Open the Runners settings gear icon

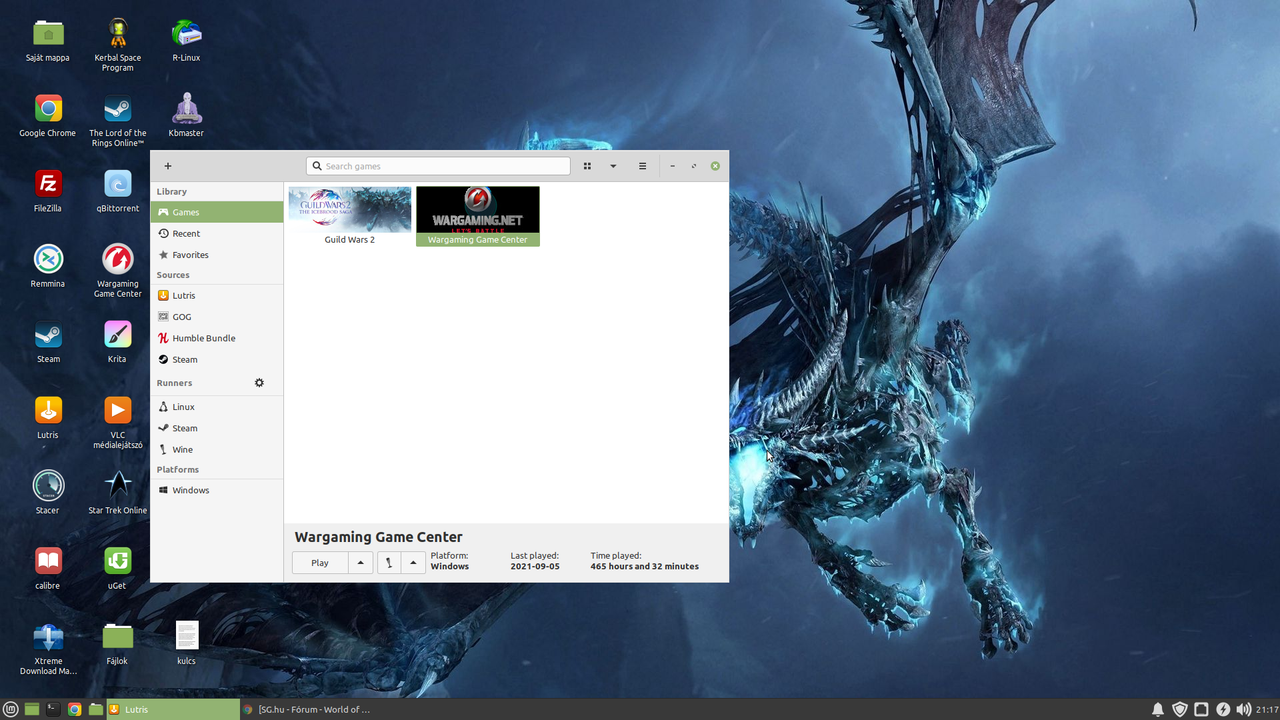coord(259,383)
